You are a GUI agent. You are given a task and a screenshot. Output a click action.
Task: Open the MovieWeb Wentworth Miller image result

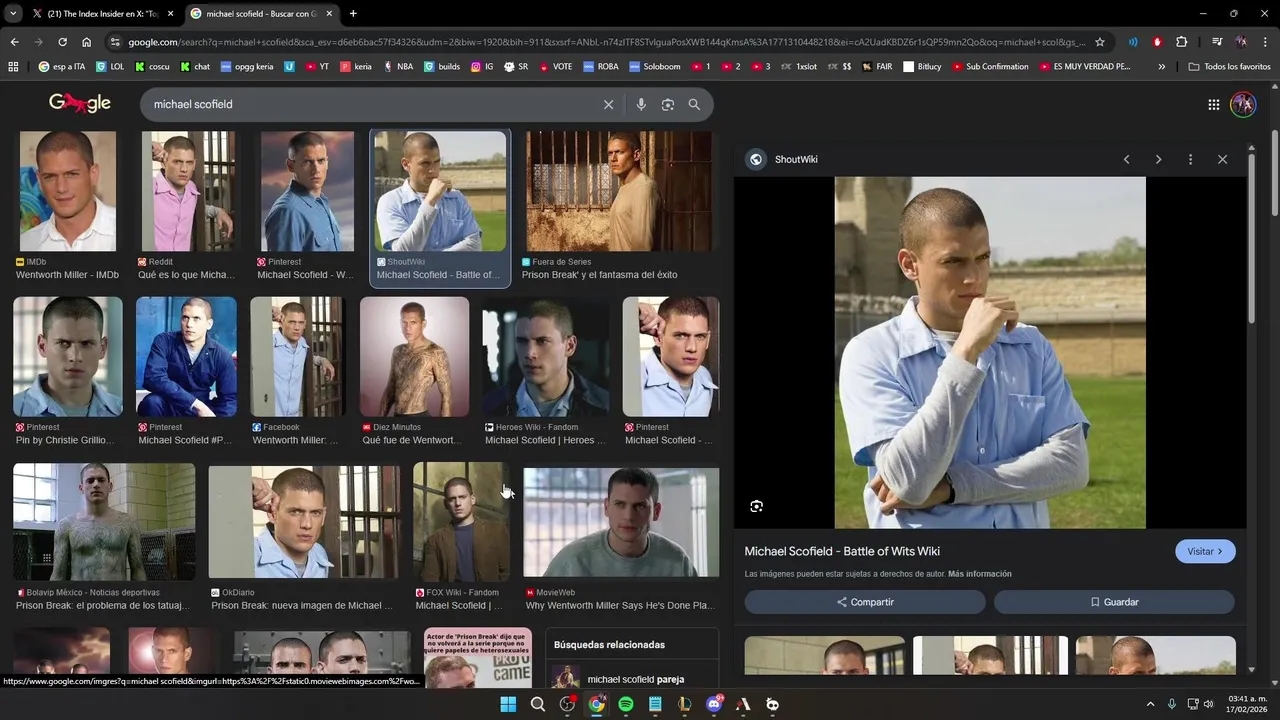pyautogui.click(x=621, y=522)
